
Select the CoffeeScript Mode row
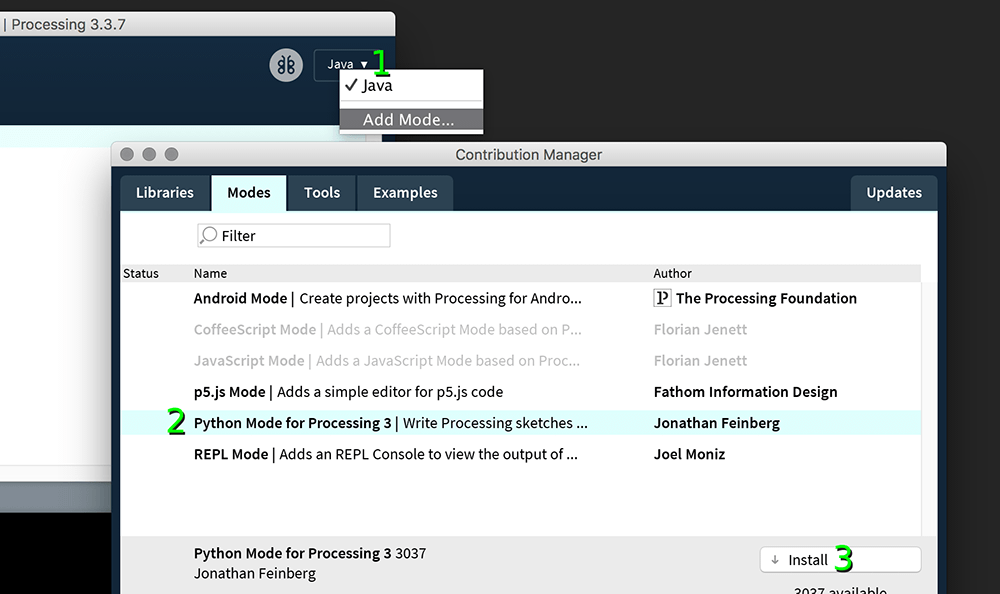(x=521, y=329)
